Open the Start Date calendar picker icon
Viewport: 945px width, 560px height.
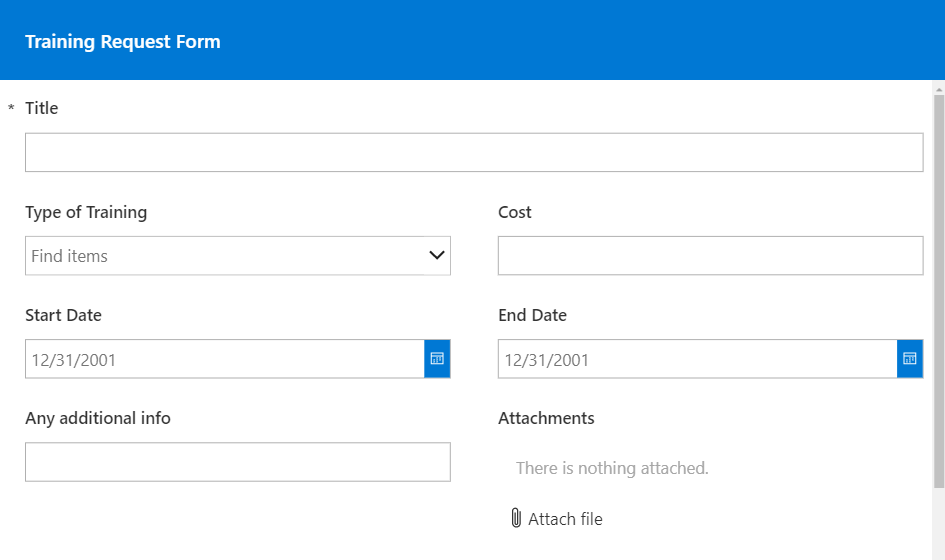click(x=437, y=359)
